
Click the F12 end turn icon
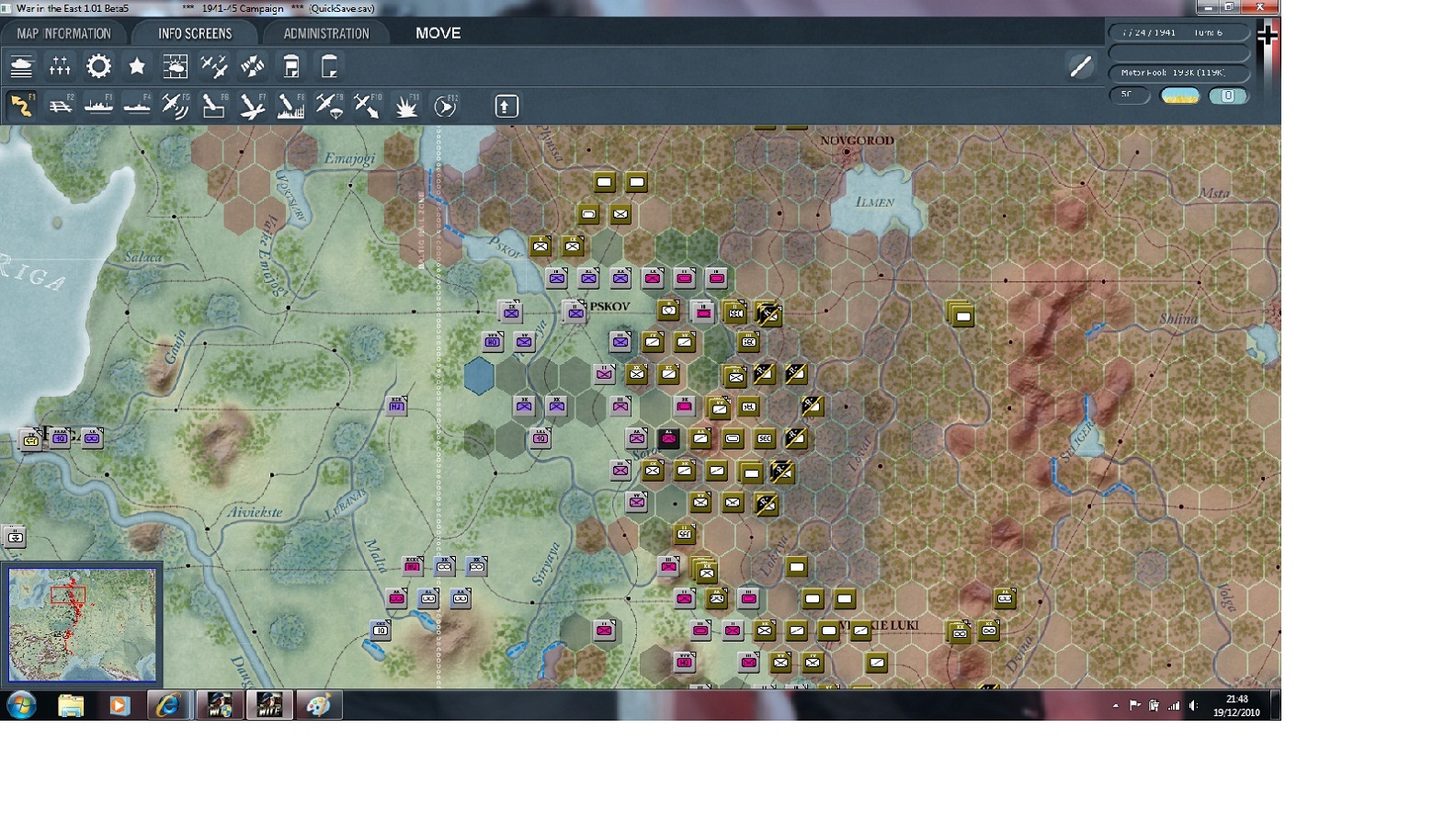click(445, 106)
